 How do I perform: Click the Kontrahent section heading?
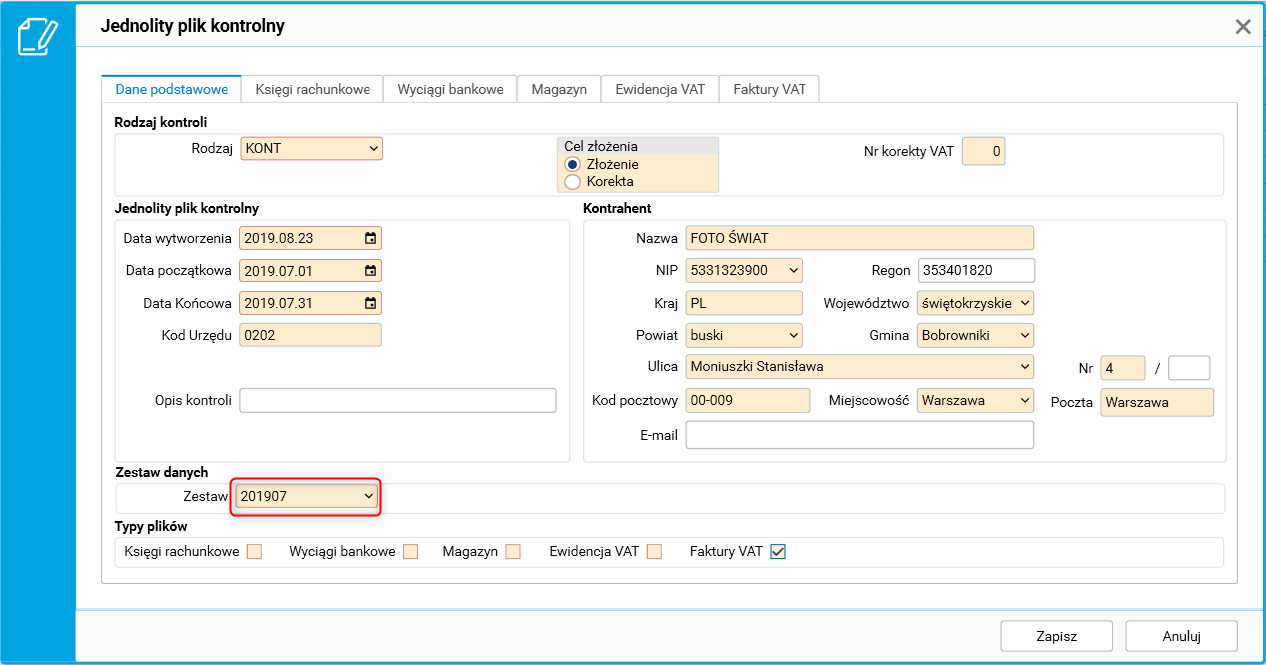[x=617, y=208]
